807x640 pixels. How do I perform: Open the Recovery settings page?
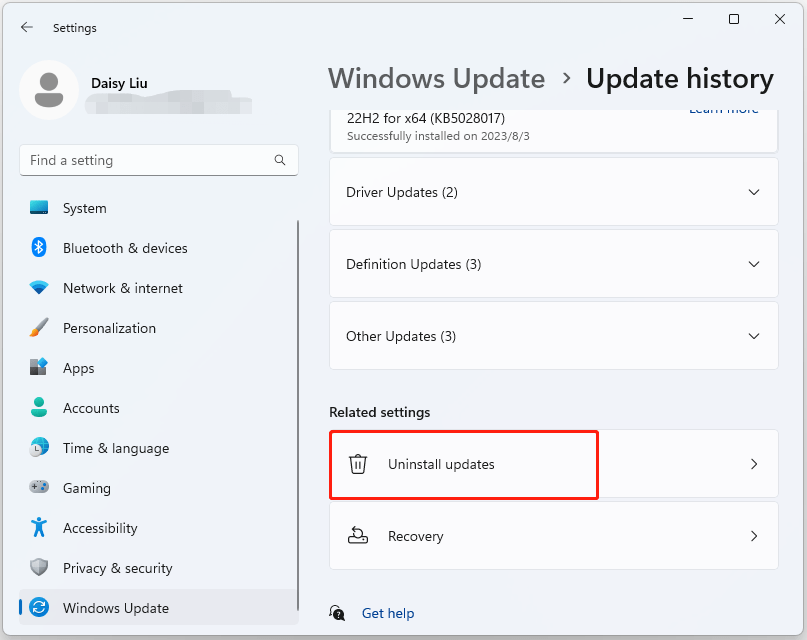tap(553, 536)
